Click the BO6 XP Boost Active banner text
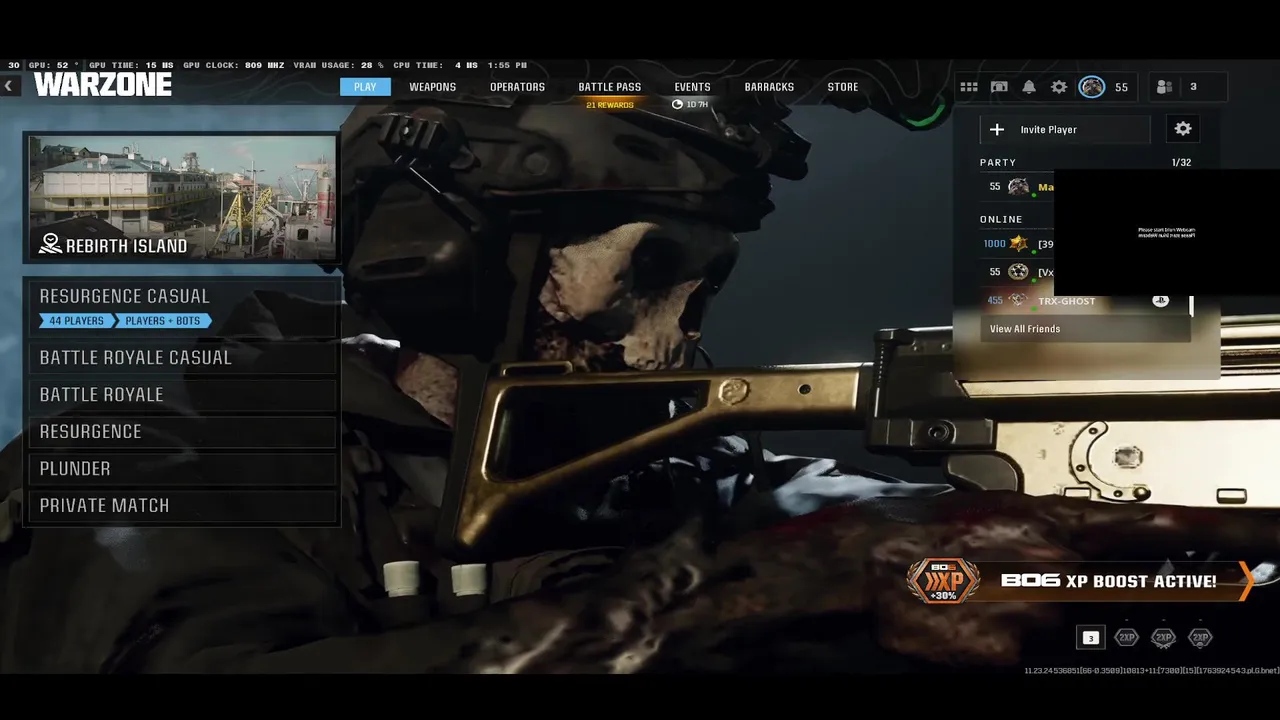The width and height of the screenshot is (1280, 720). [x=1109, y=581]
